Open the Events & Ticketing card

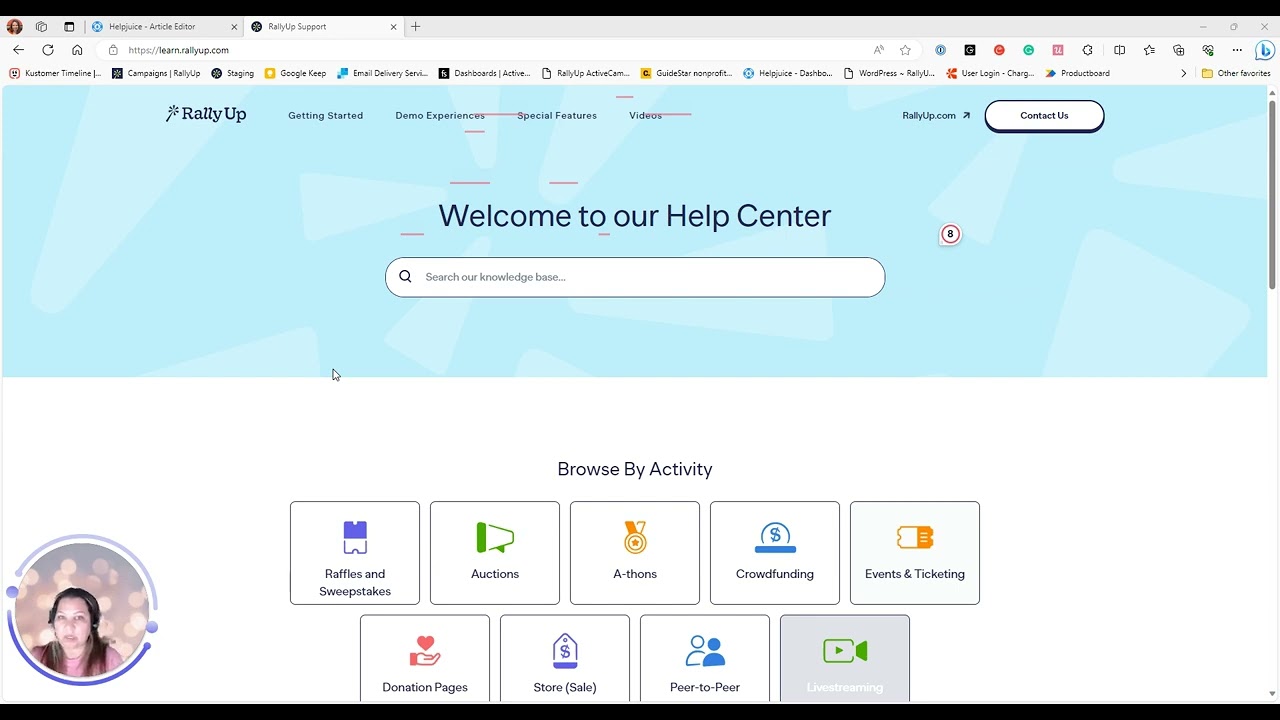coord(915,553)
